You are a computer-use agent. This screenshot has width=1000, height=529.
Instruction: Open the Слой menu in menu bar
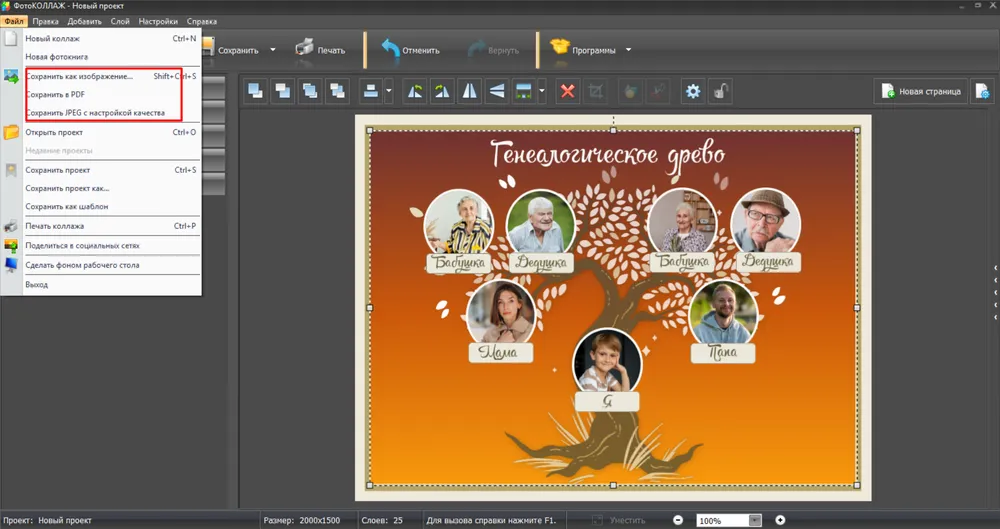[x=120, y=21]
